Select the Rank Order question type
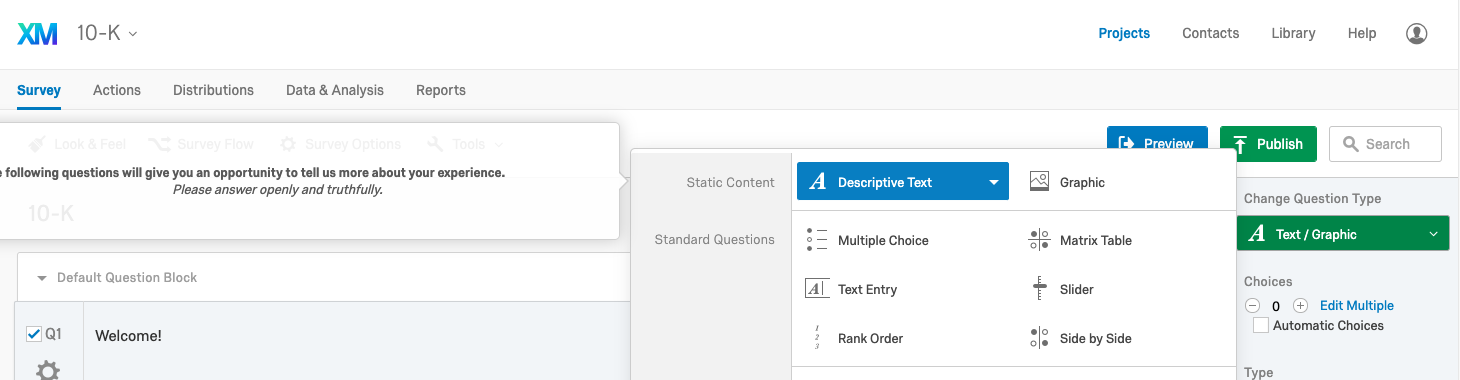This screenshot has width=1460, height=380. coord(855,338)
